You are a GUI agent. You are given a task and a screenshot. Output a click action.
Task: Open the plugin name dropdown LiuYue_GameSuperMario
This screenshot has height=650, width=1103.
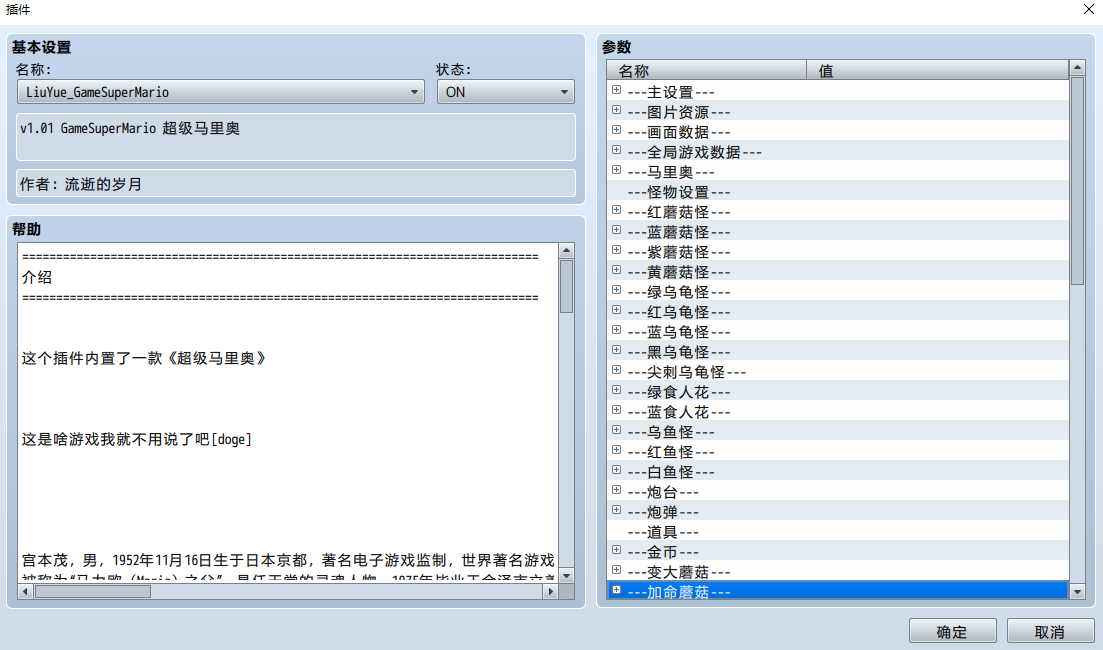[x=221, y=92]
